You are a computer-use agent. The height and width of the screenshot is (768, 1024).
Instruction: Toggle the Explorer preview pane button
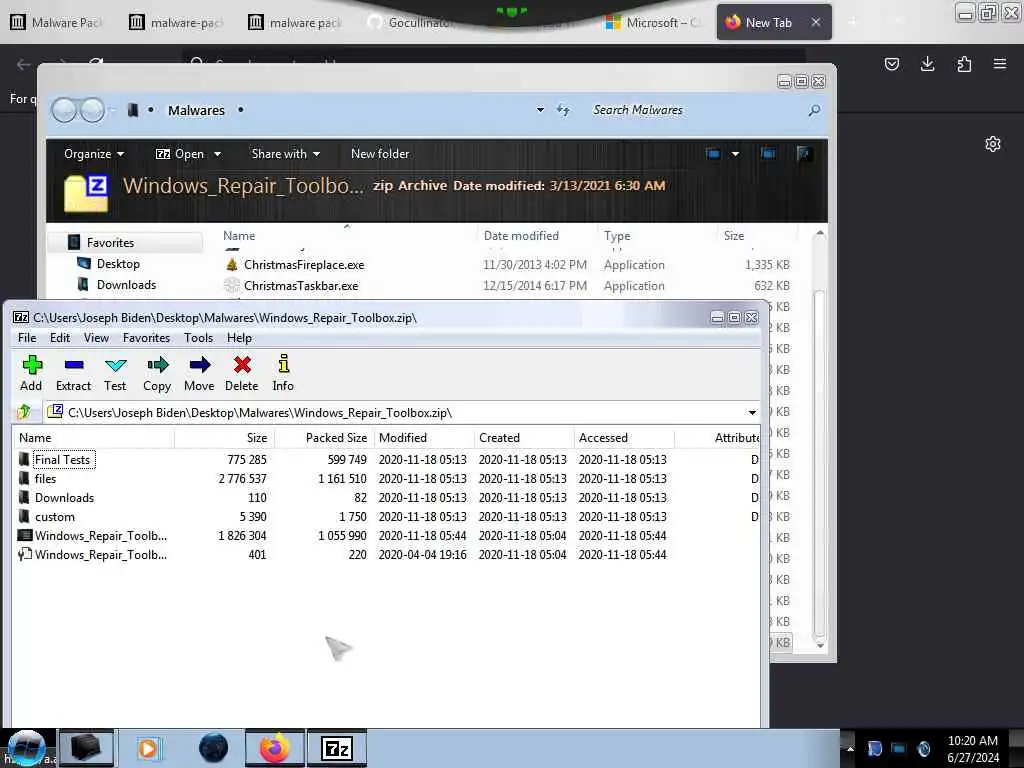768,154
